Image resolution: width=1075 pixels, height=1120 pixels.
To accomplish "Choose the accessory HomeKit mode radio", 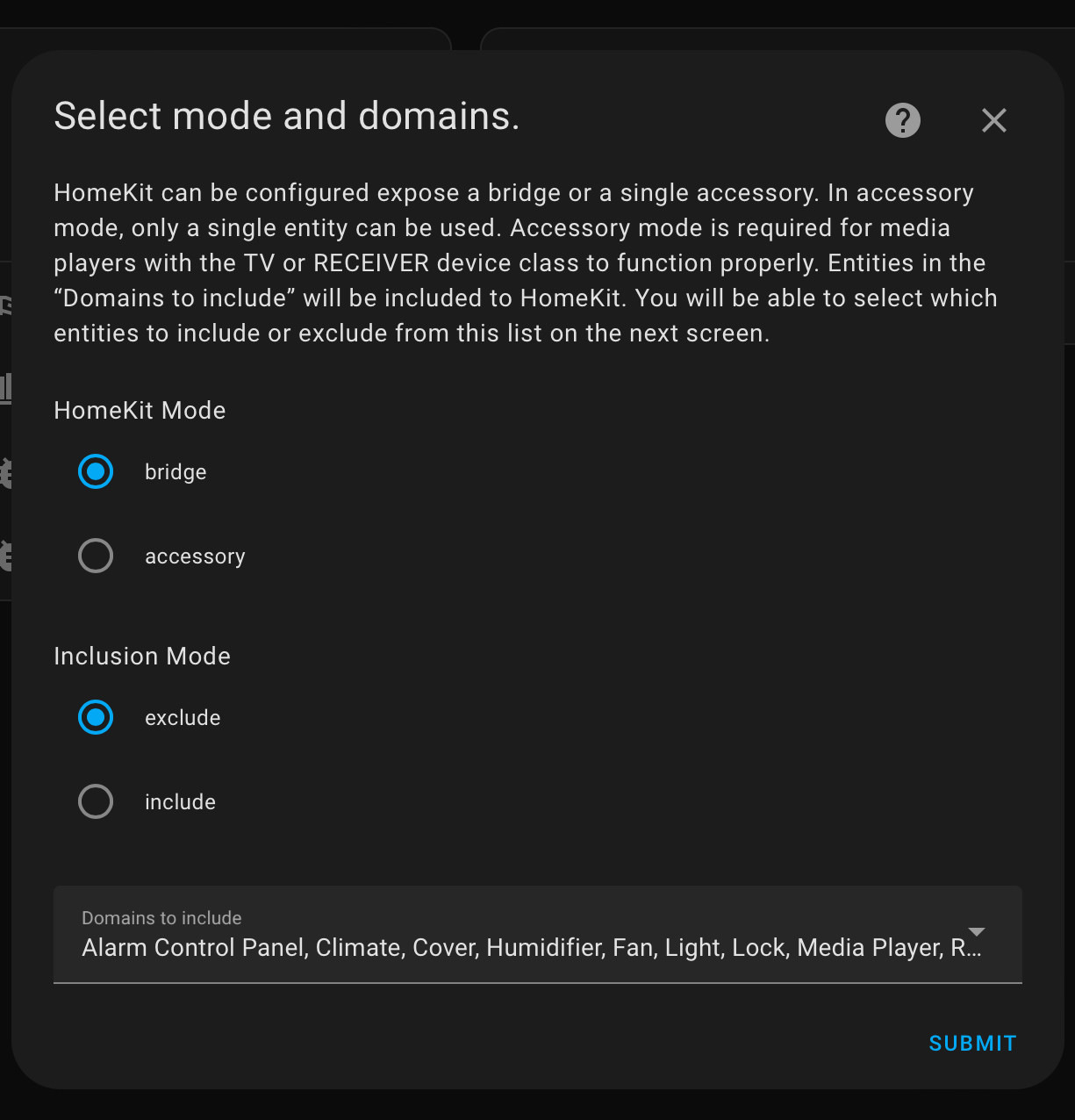I will tap(96, 556).
